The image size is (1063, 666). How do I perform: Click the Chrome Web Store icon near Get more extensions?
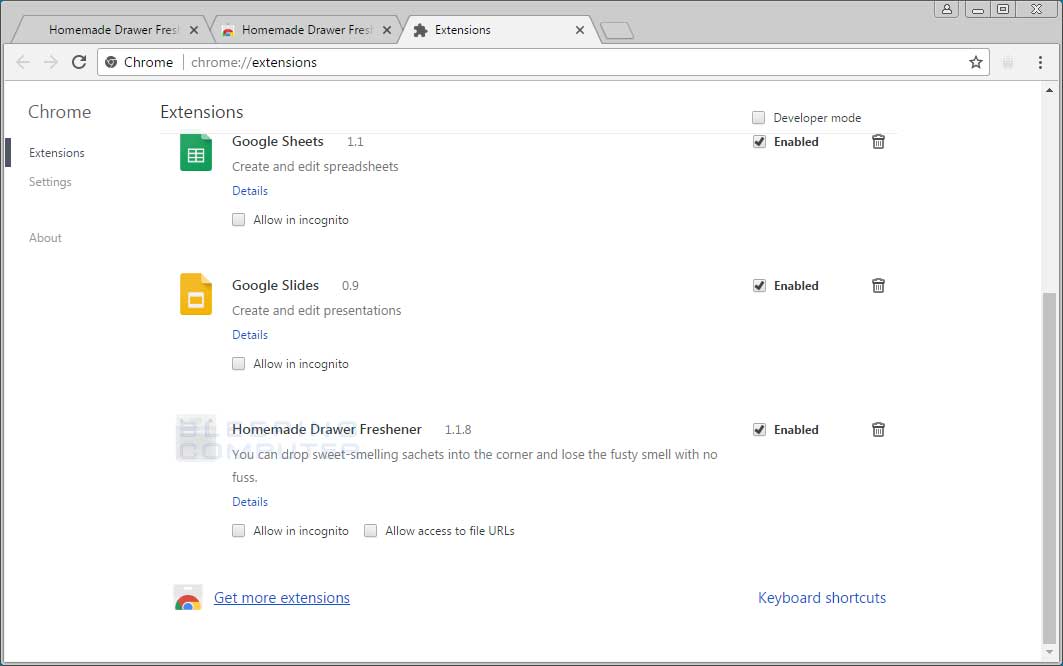pyautogui.click(x=188, y=597)
